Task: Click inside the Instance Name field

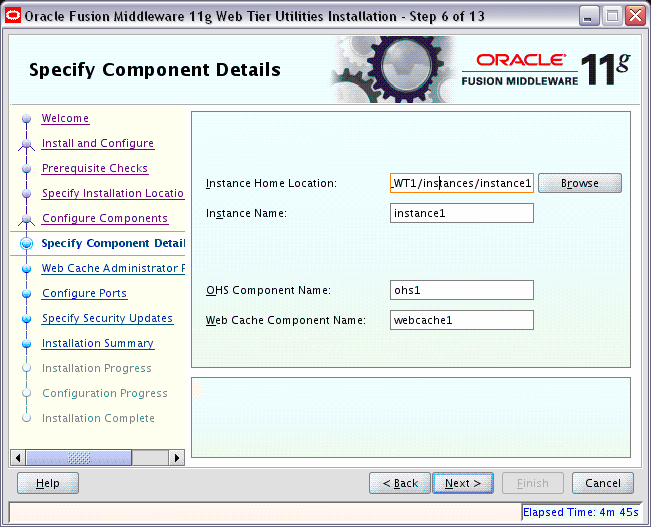Action: tap(461, 213)
